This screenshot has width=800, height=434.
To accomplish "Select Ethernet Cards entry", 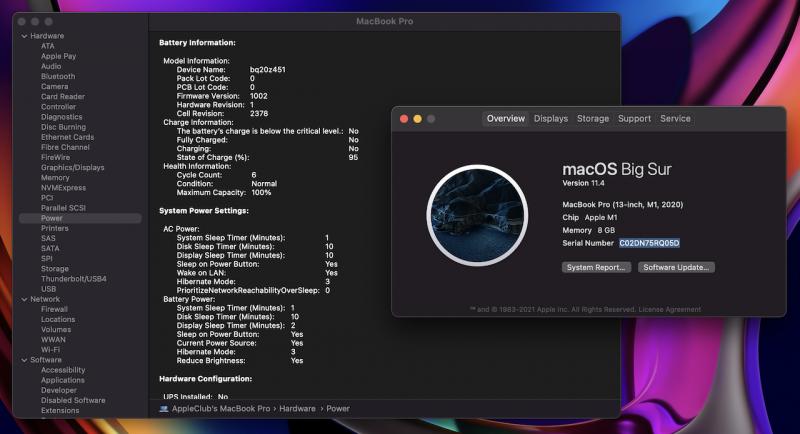I will tap(67, 137).
